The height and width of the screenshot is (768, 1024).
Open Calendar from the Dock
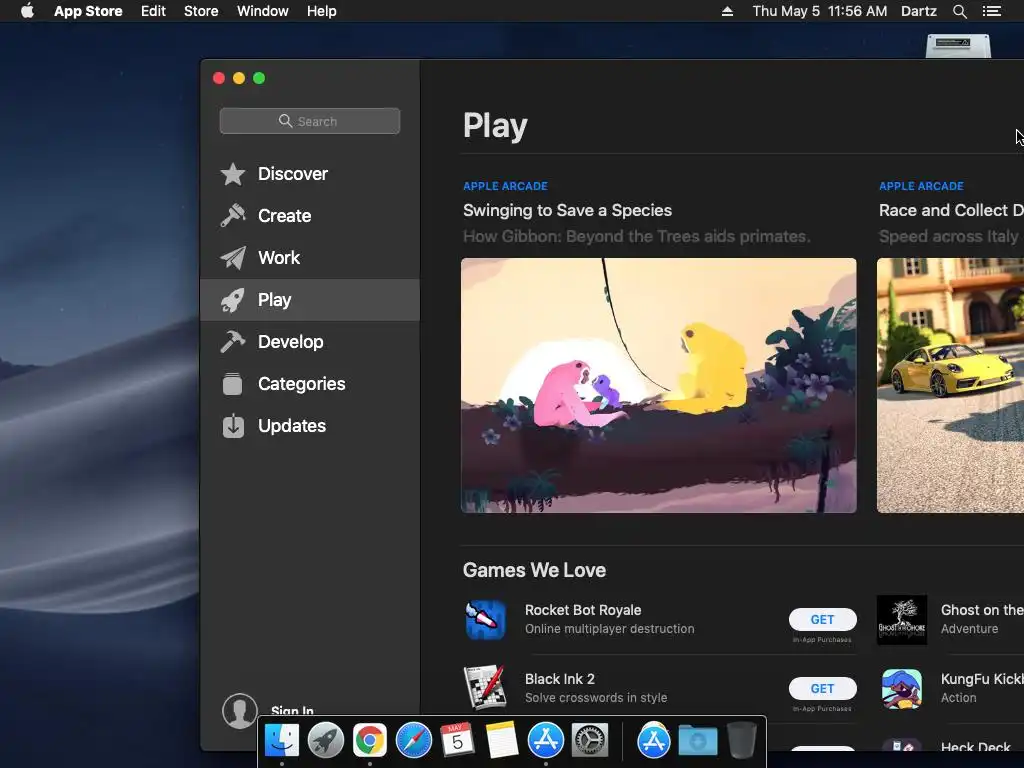coord(457,741)
